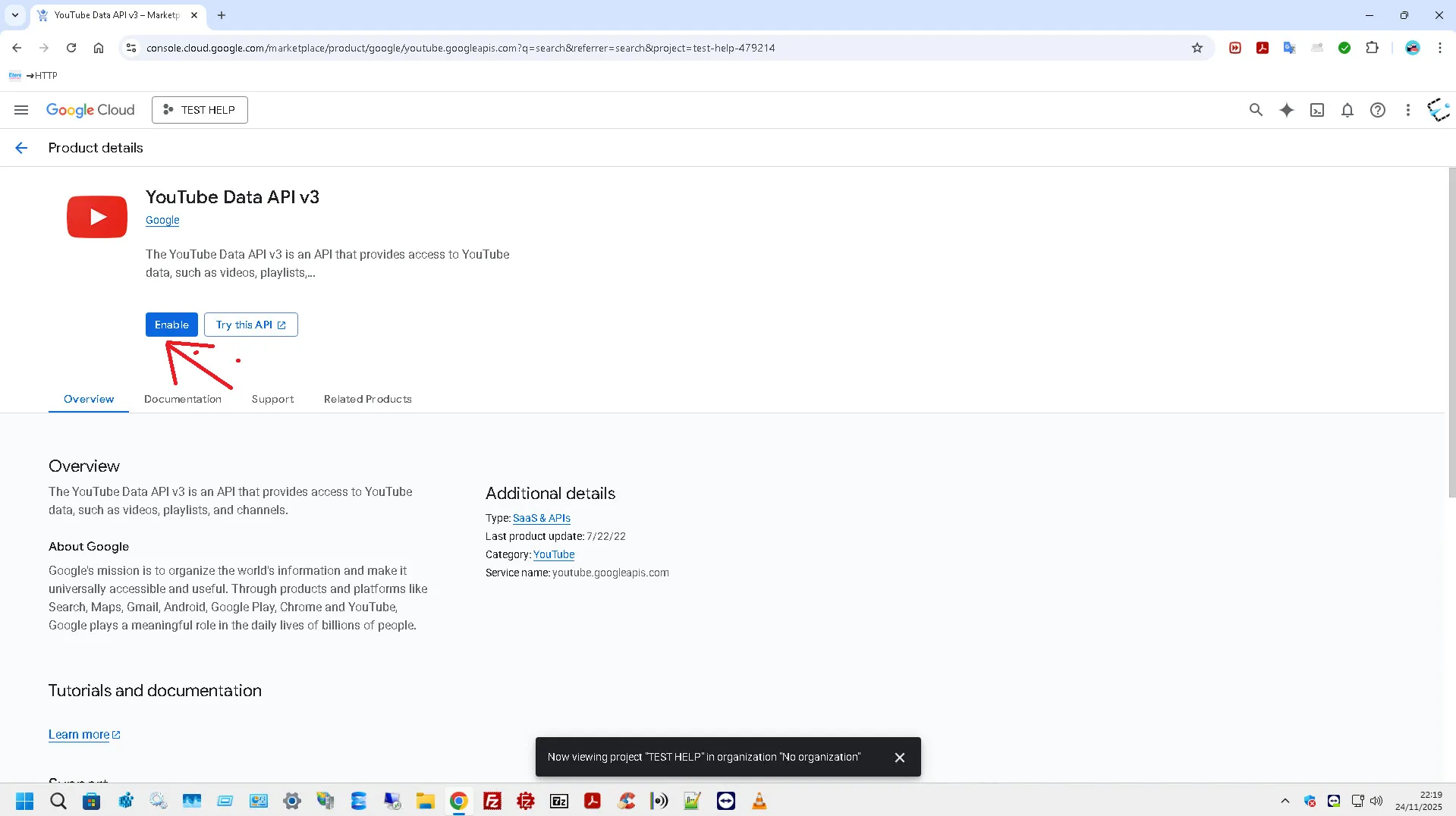Open the TEST HELP project picker
Image resolution: width=1456 pixels, height=816 pixels.
[x=200, y=110]
